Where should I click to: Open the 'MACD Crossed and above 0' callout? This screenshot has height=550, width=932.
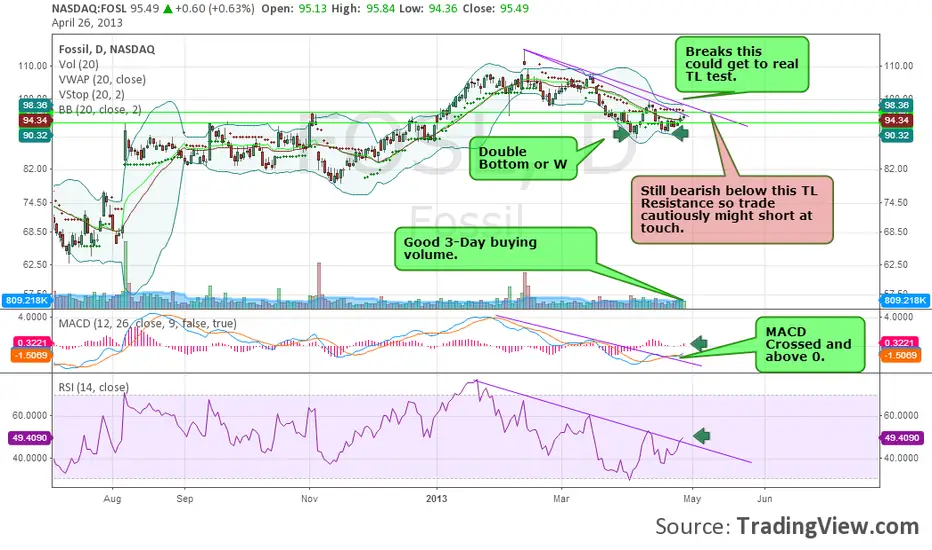point(810,344)
